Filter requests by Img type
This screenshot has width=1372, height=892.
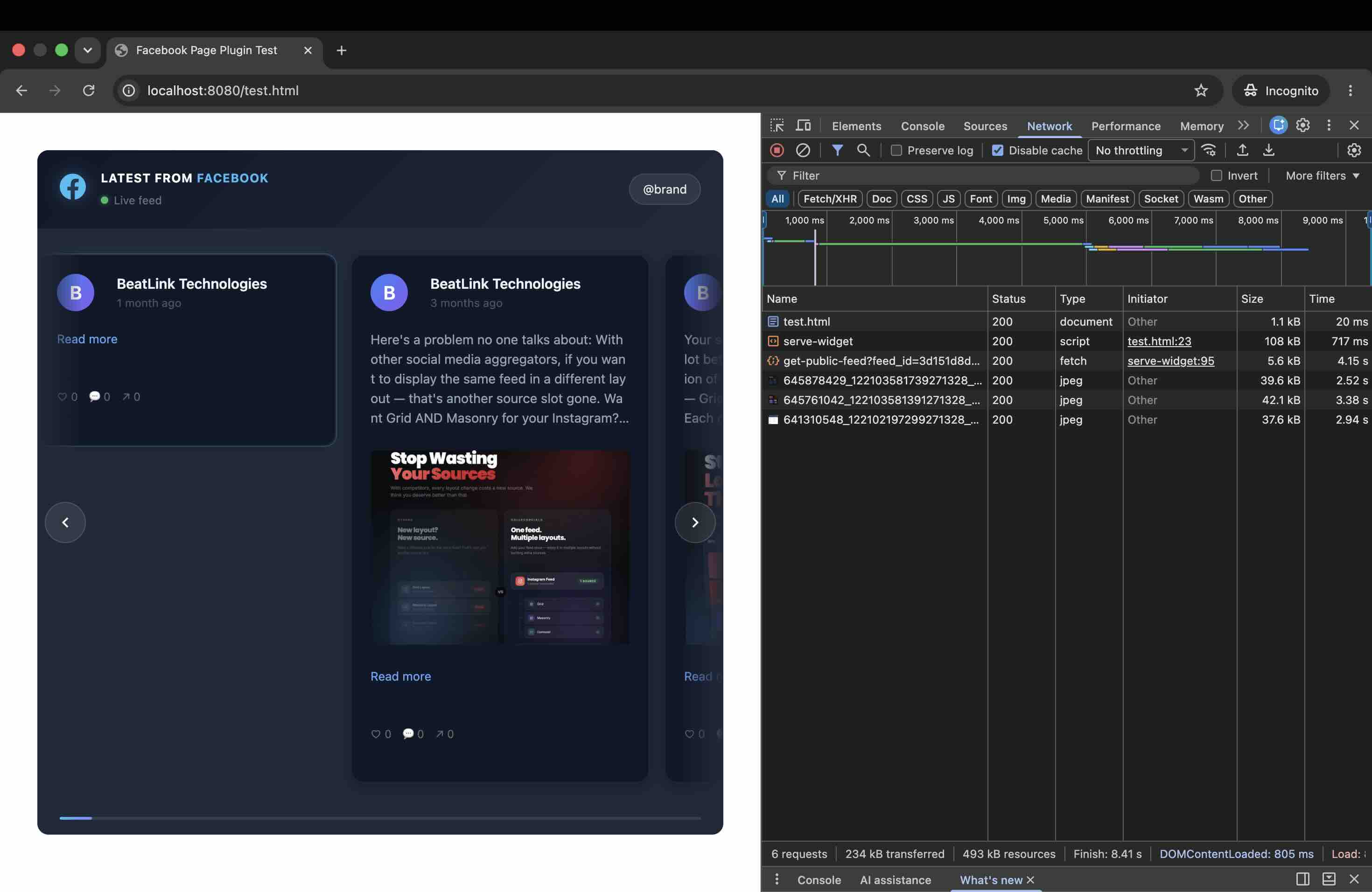1016,199
